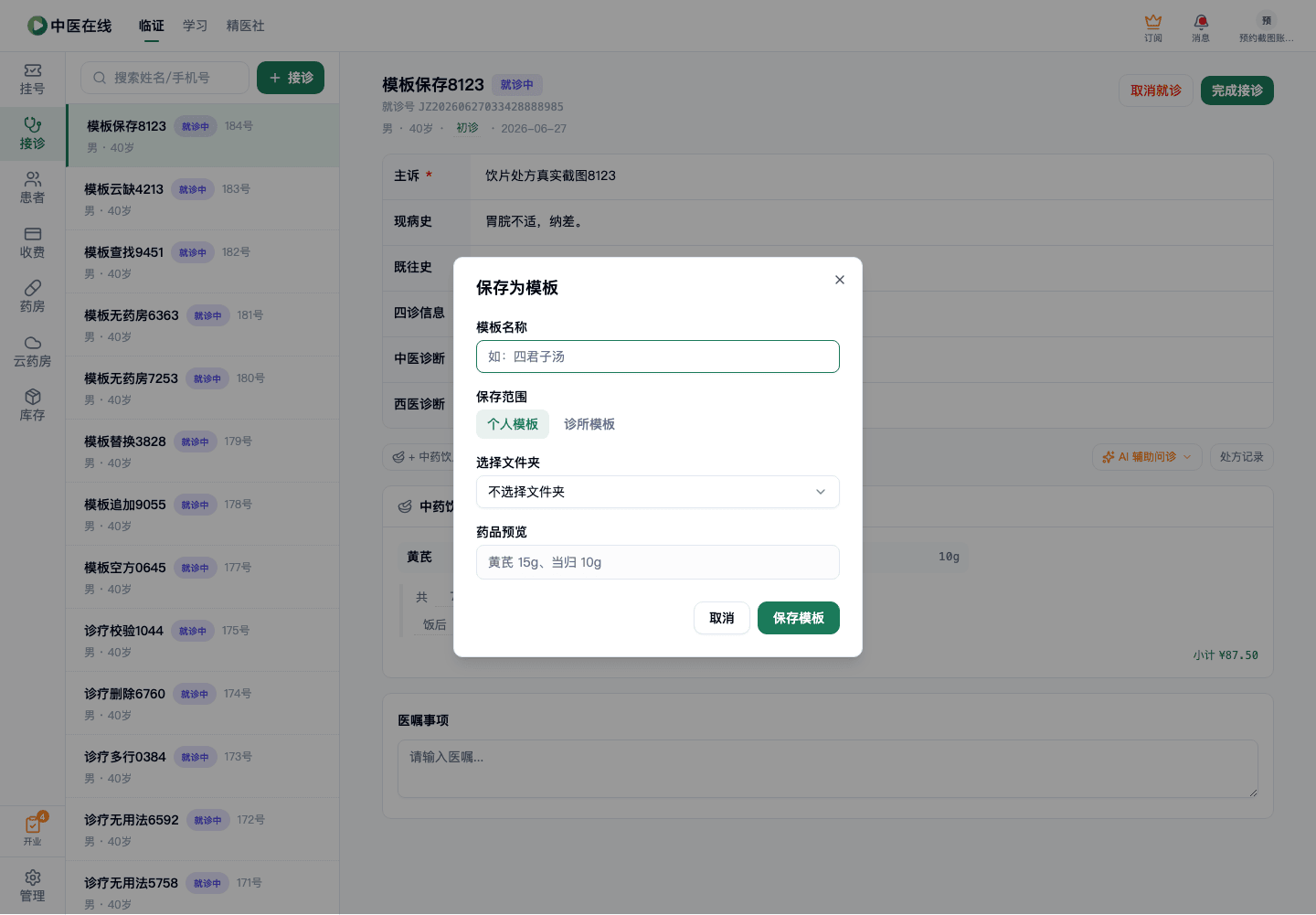Viewport: 1316px width, 915px height.
Task: Click the 中医在线 logo icon
Action: [x=37, y=26]
